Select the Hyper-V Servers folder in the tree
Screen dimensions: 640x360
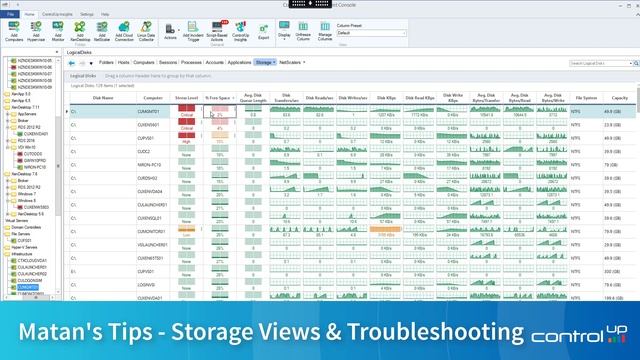pos(24,247)
